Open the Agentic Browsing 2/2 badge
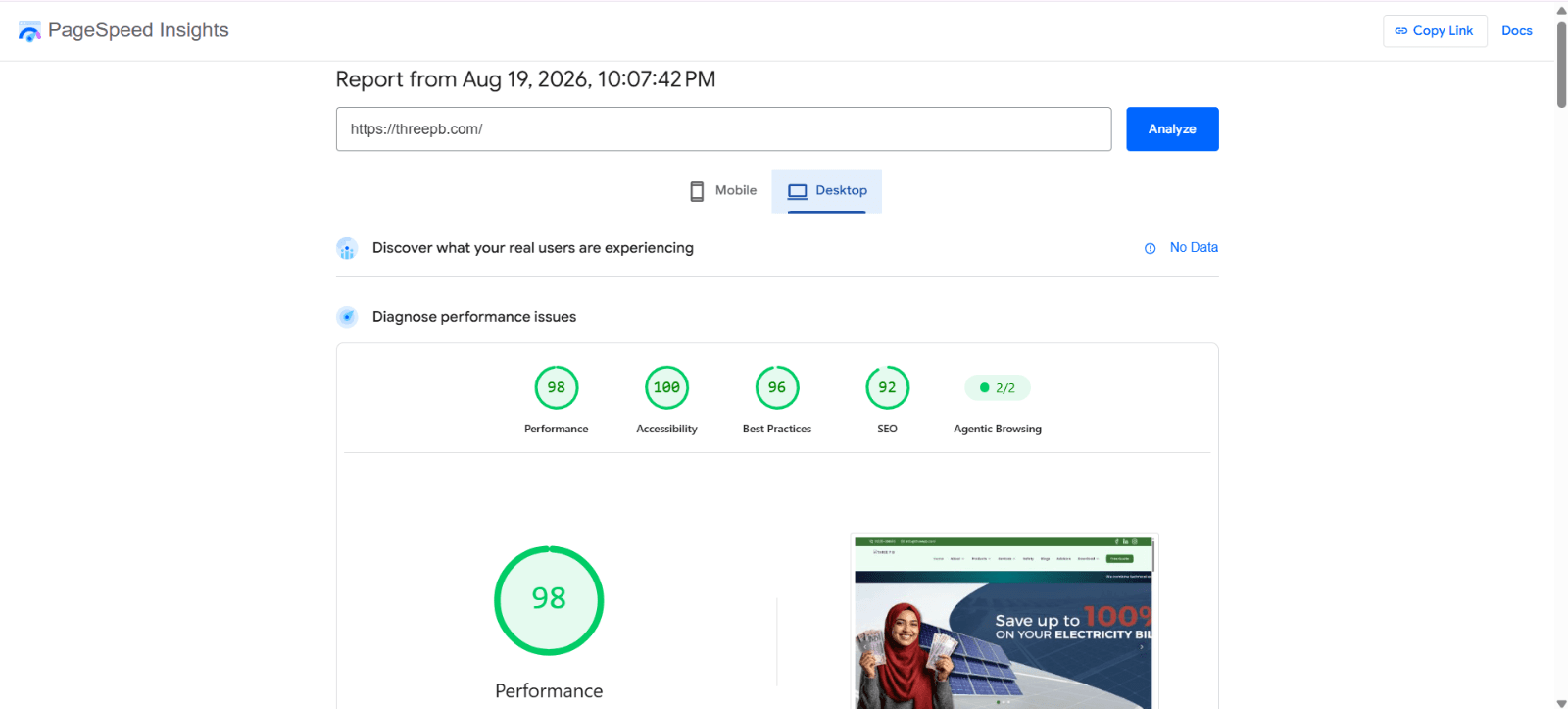This screenshot has width=1568, height=709. 998,388
